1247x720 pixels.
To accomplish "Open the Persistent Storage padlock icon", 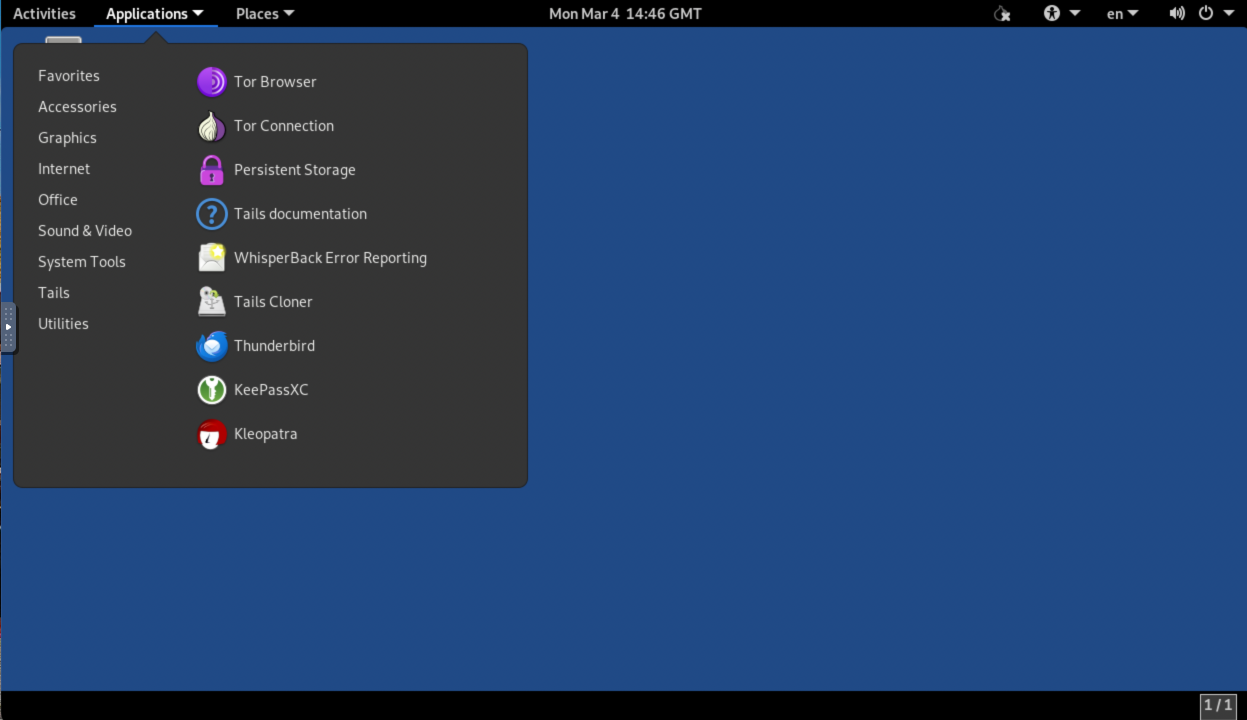I will (212, 170).
